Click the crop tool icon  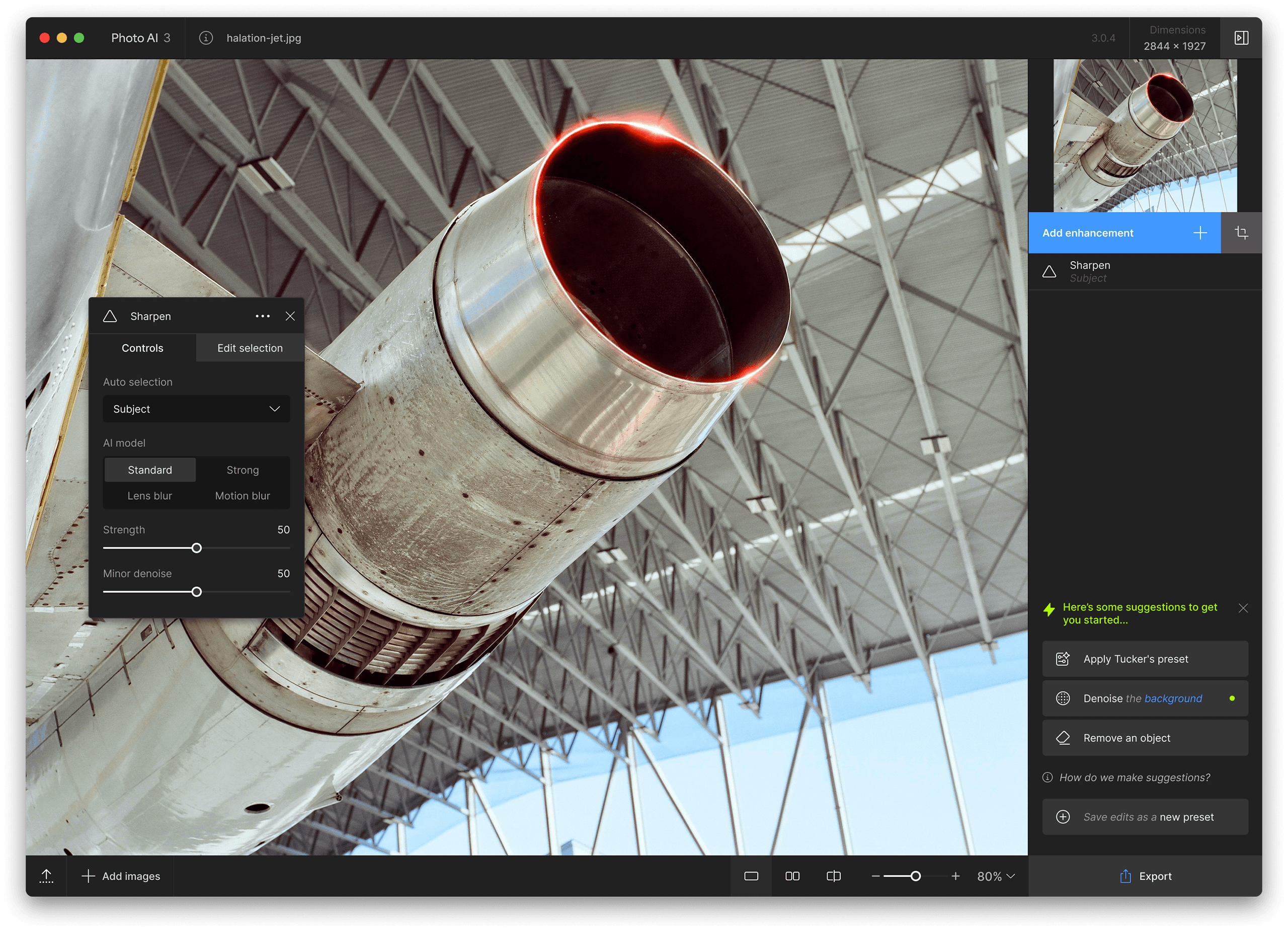pos(1241,233)
